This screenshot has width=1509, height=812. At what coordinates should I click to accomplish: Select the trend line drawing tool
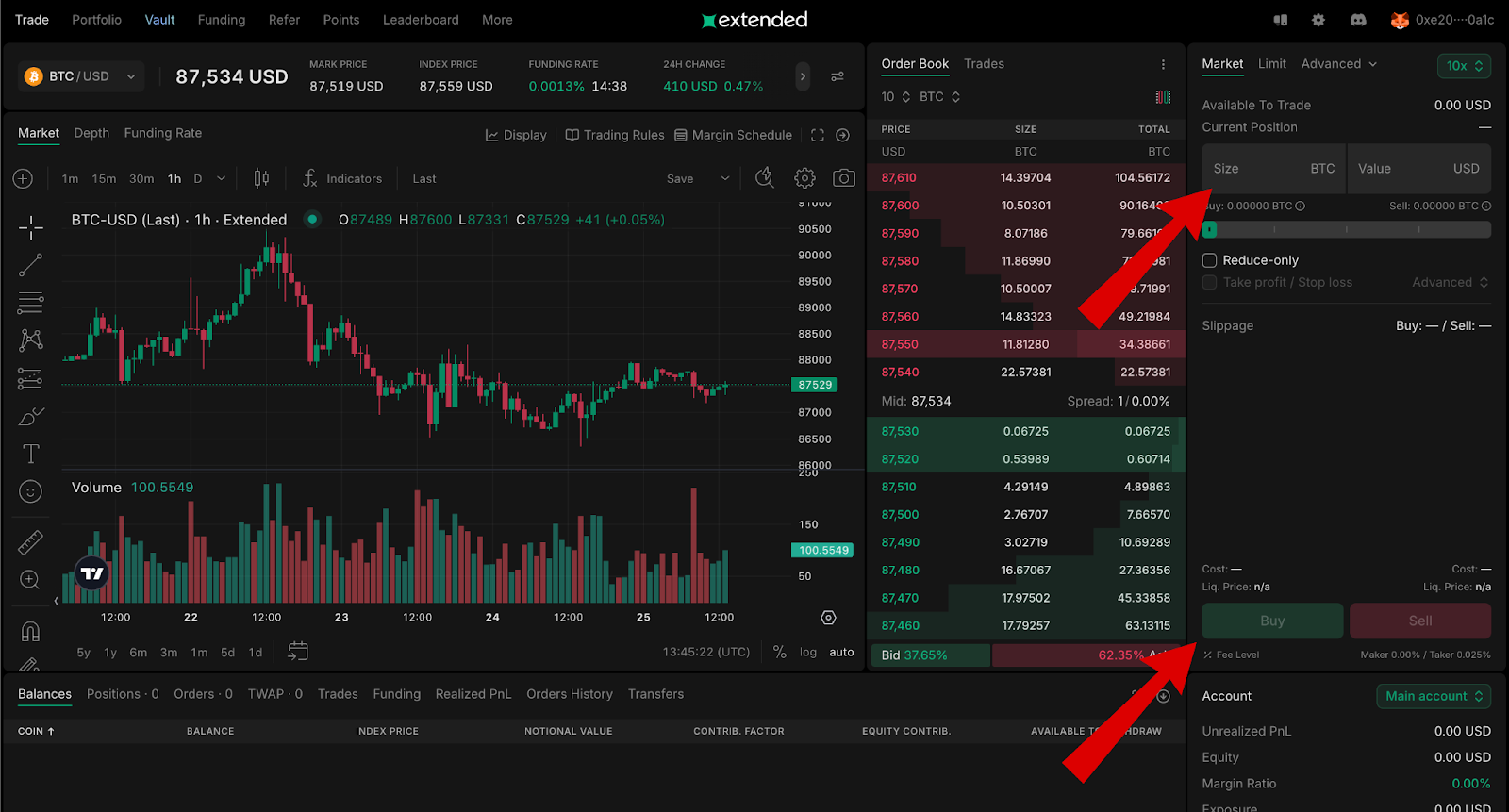[x=30, y=265]
